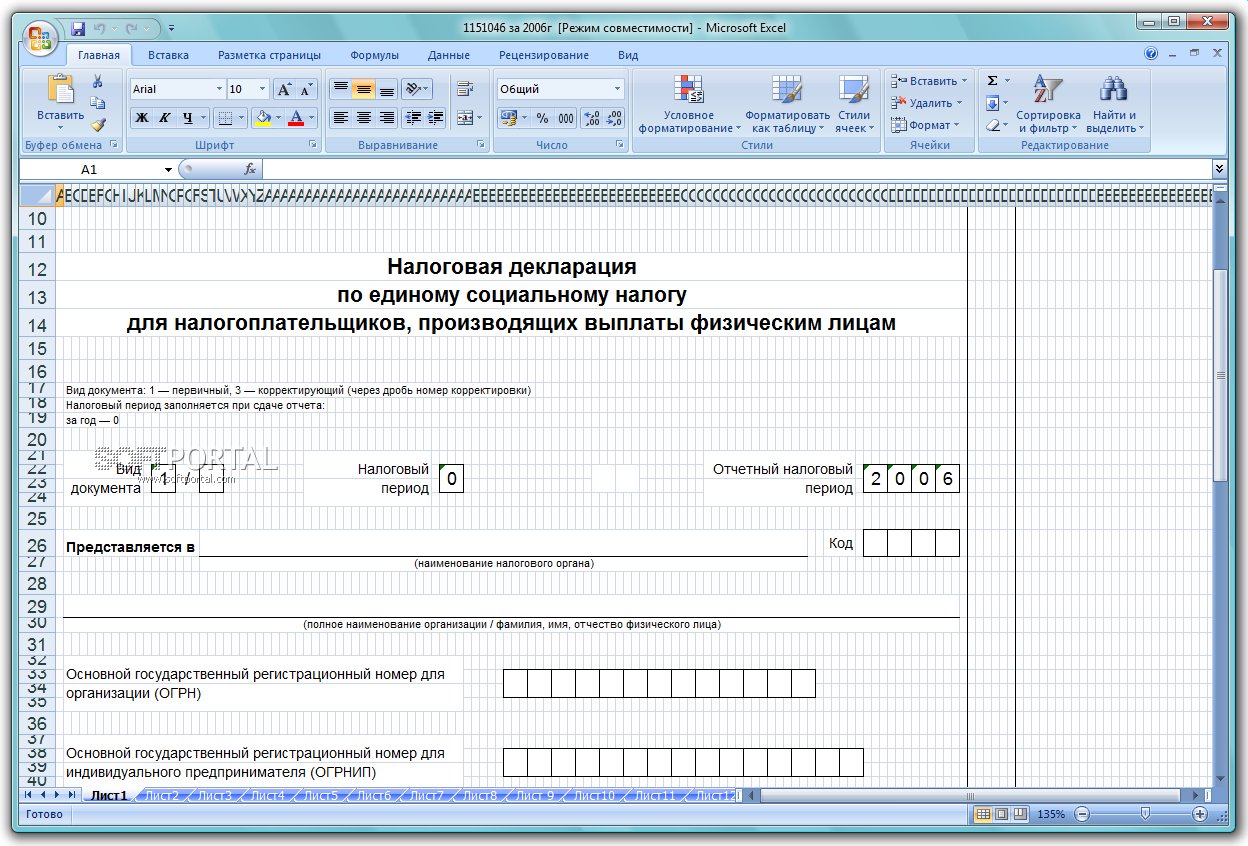Apply thousands separator 000 format
Viewport: 1248px width, 846px height.
point(566,118)
